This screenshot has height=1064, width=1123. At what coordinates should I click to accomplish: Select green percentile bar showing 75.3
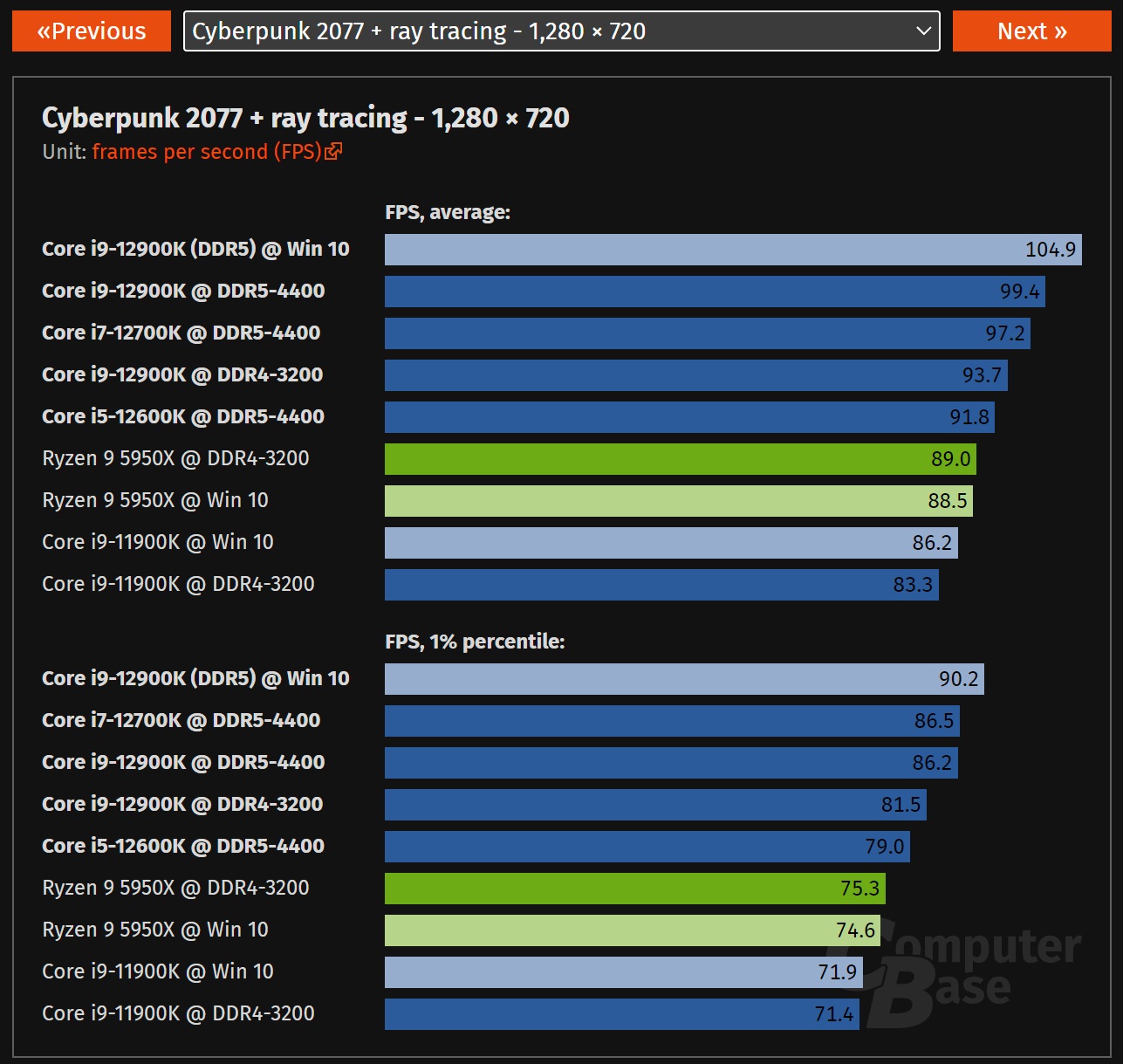point(635,889)
